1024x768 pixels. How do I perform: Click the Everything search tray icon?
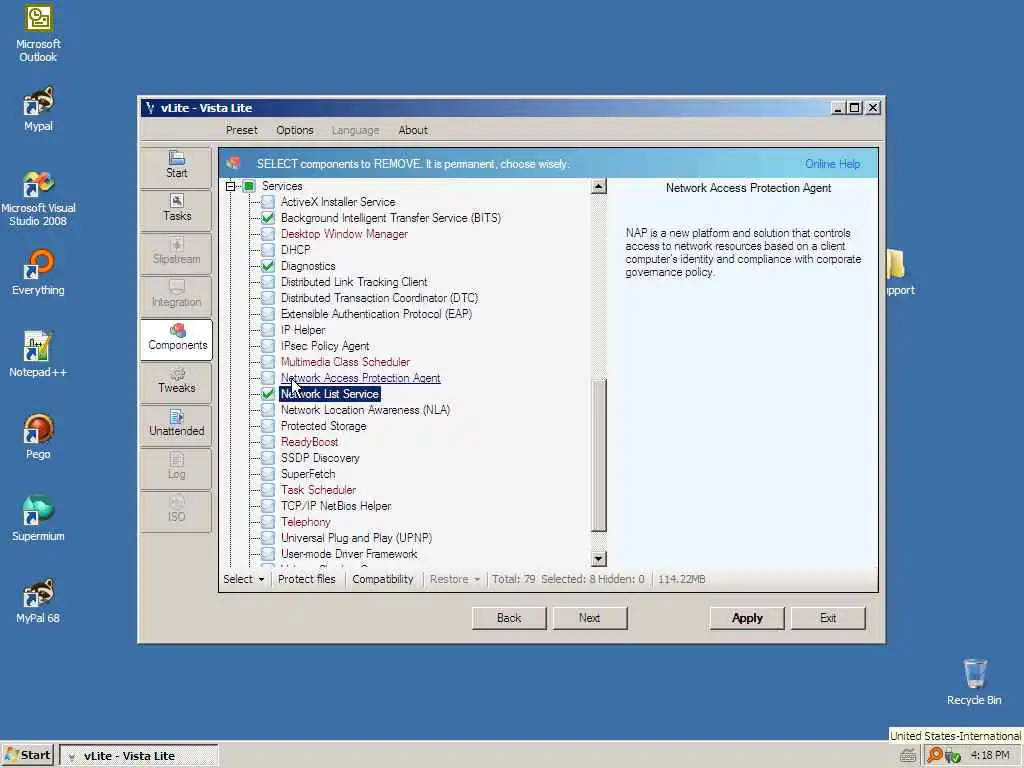point(935,755)
